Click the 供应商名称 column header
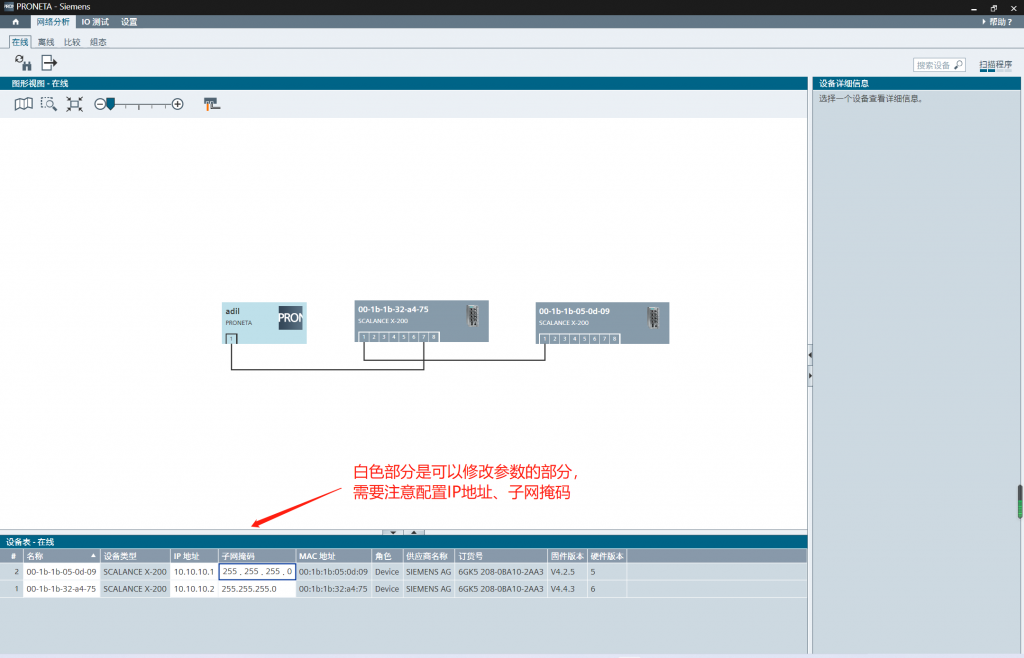1024x658 pixels. click(x=428, y=556)
